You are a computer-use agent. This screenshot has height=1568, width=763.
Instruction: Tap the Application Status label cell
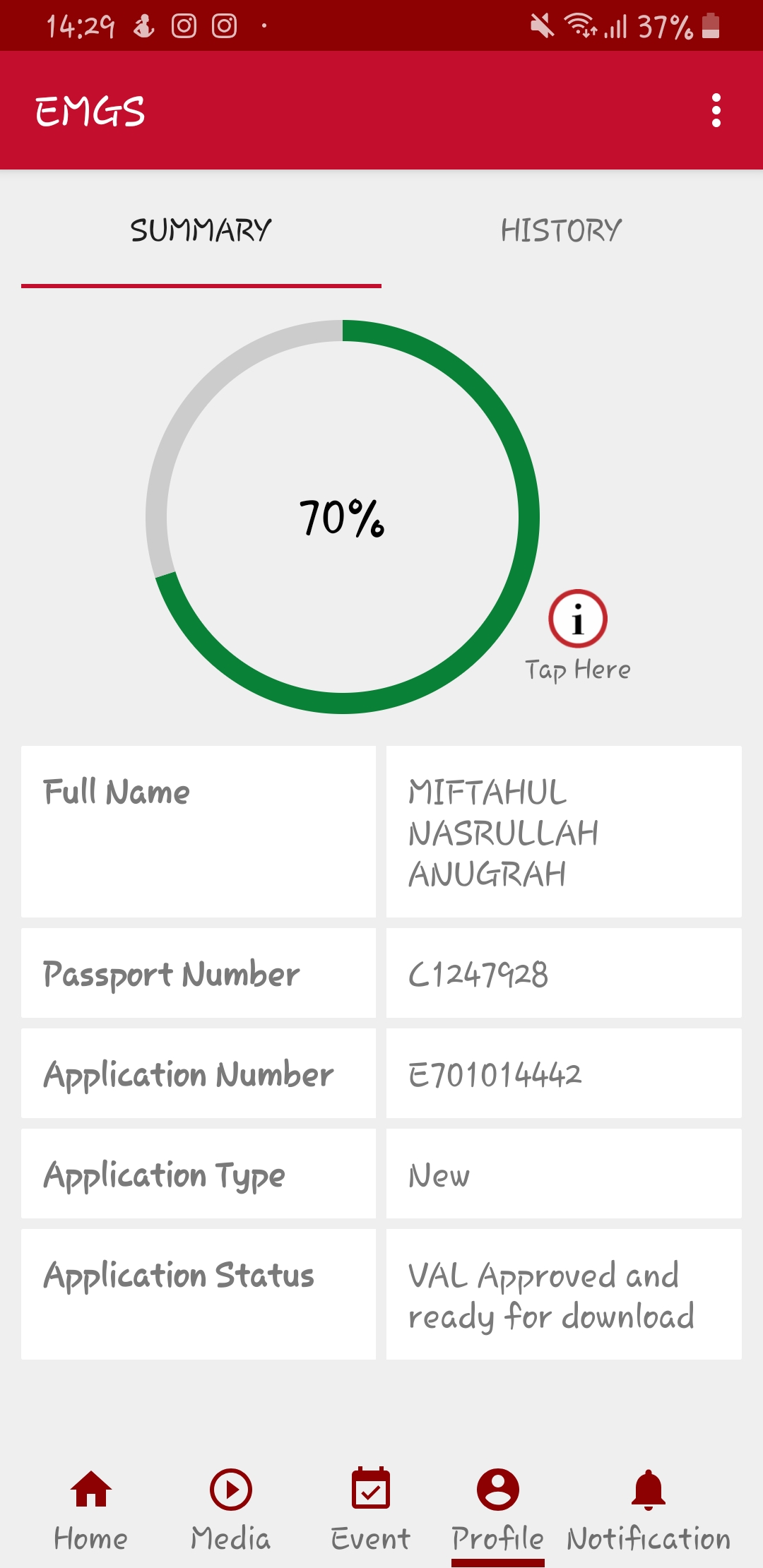click(x=199, y=1294)
